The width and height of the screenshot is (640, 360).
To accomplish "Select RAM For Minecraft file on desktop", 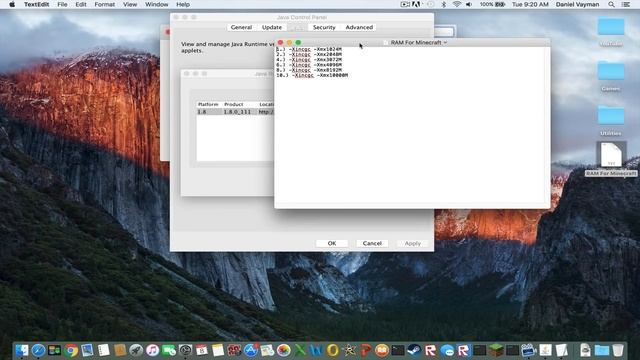I will (611, 159).
